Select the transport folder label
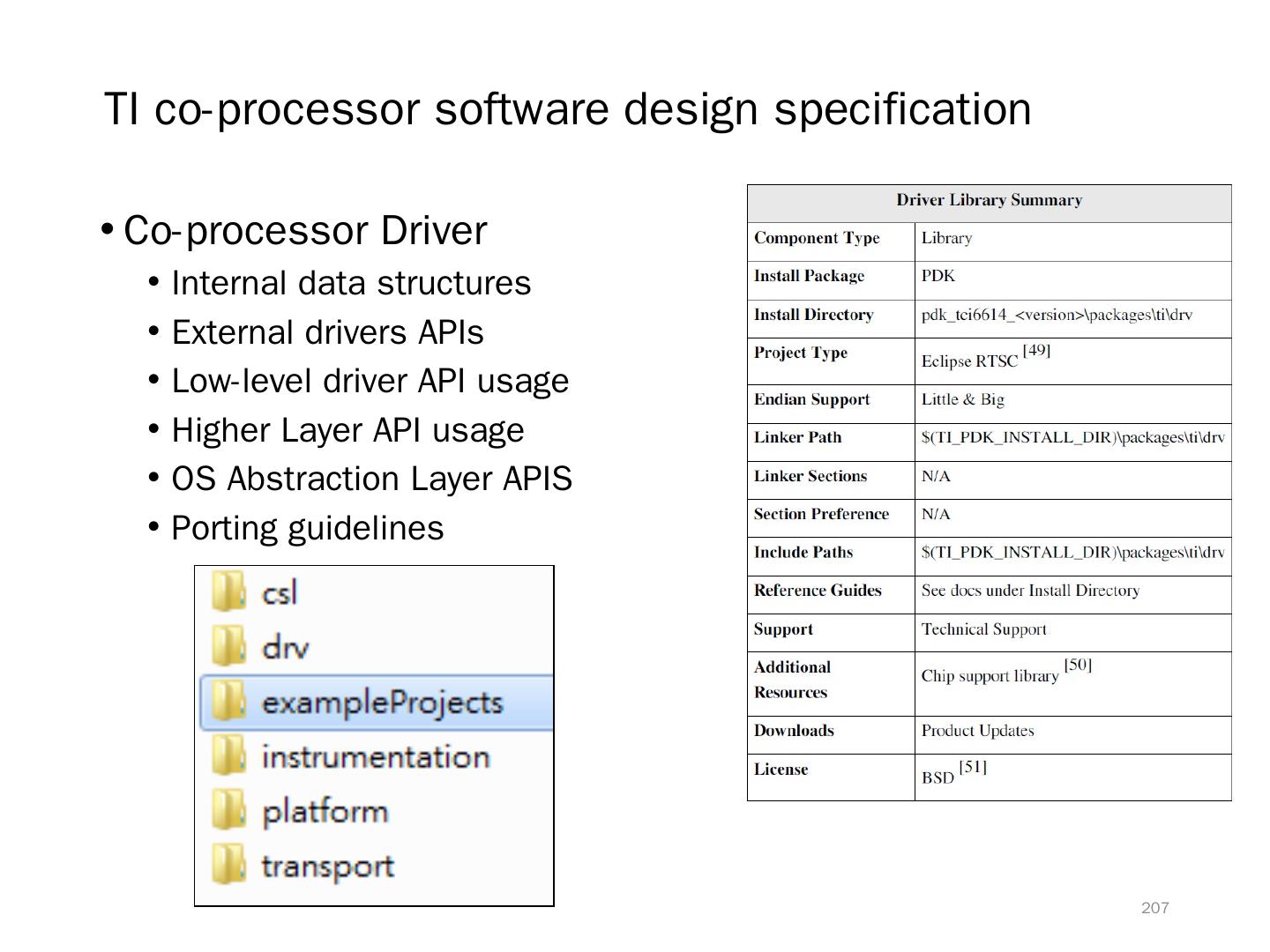This screenshot has width=1270, height=952. pos(327,866)
